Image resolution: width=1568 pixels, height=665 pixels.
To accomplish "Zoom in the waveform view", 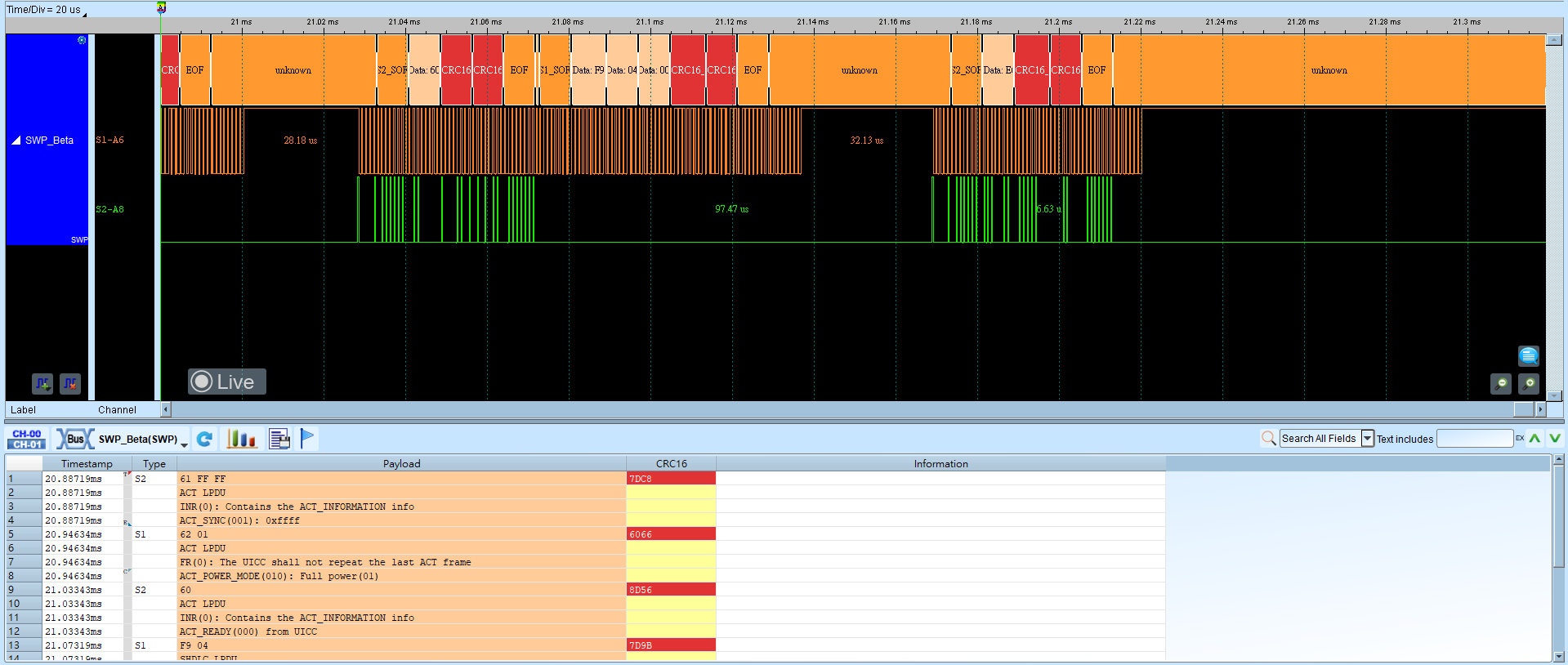I will pyautogui.click(x=1529, y=383).
